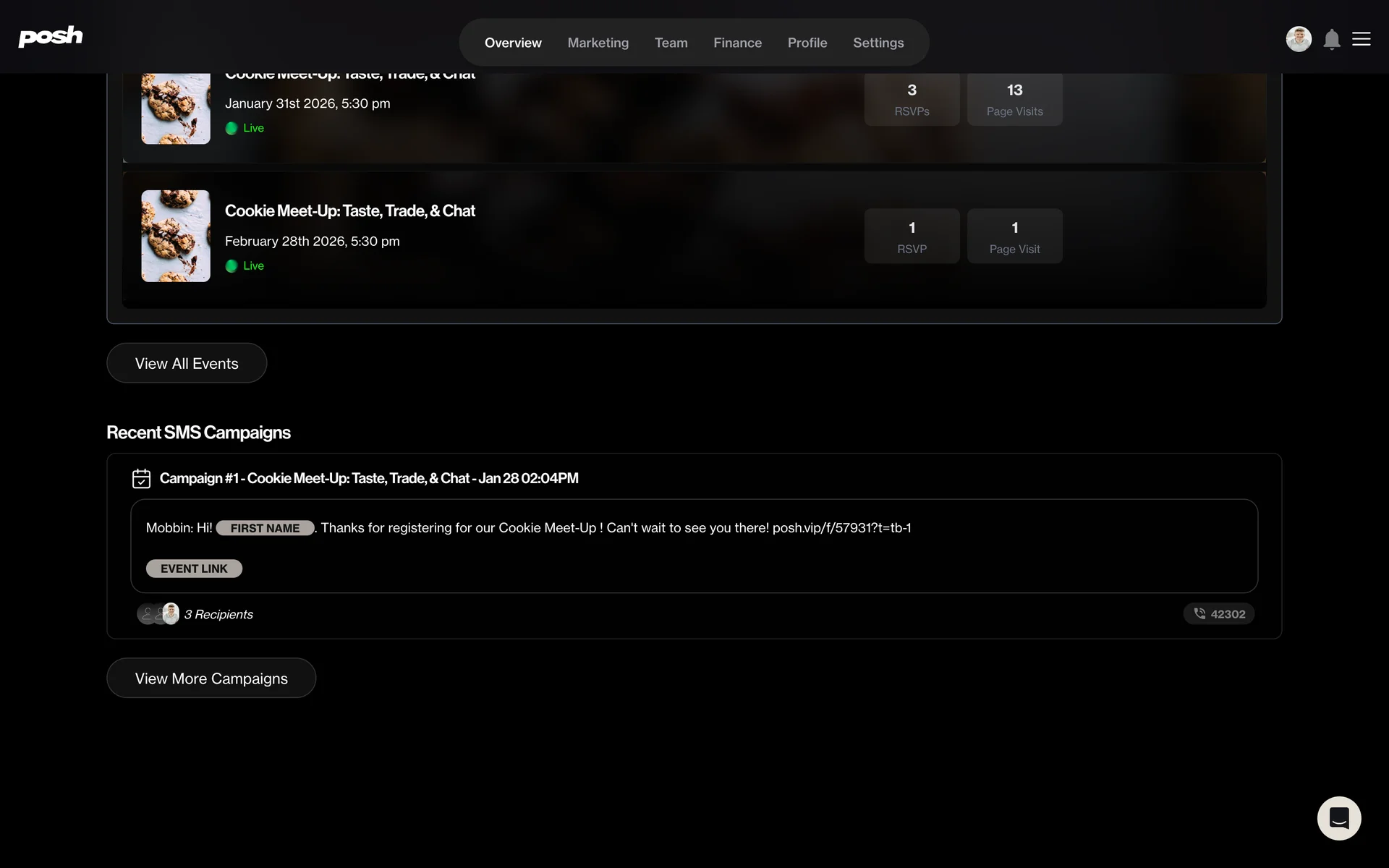Click the recipients avatar group

[158, 613]
